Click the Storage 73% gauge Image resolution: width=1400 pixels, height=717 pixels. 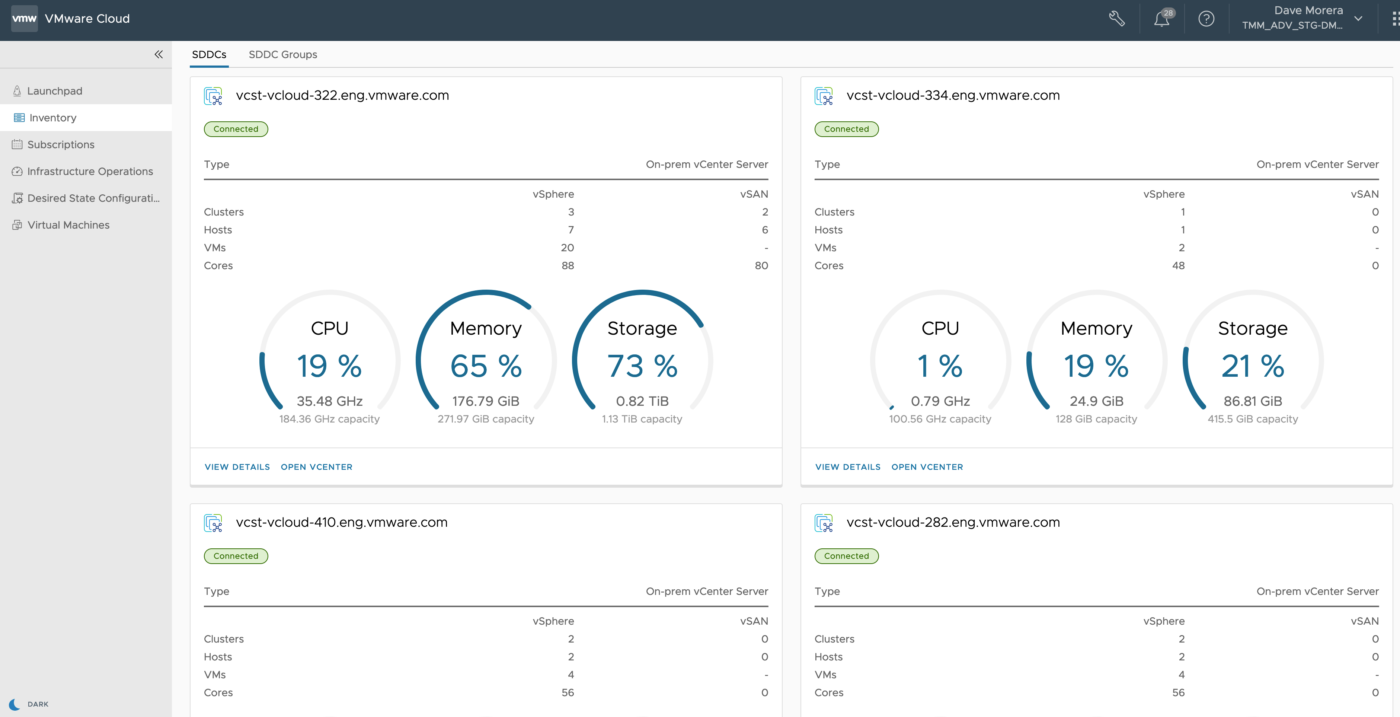click(642, 360)
